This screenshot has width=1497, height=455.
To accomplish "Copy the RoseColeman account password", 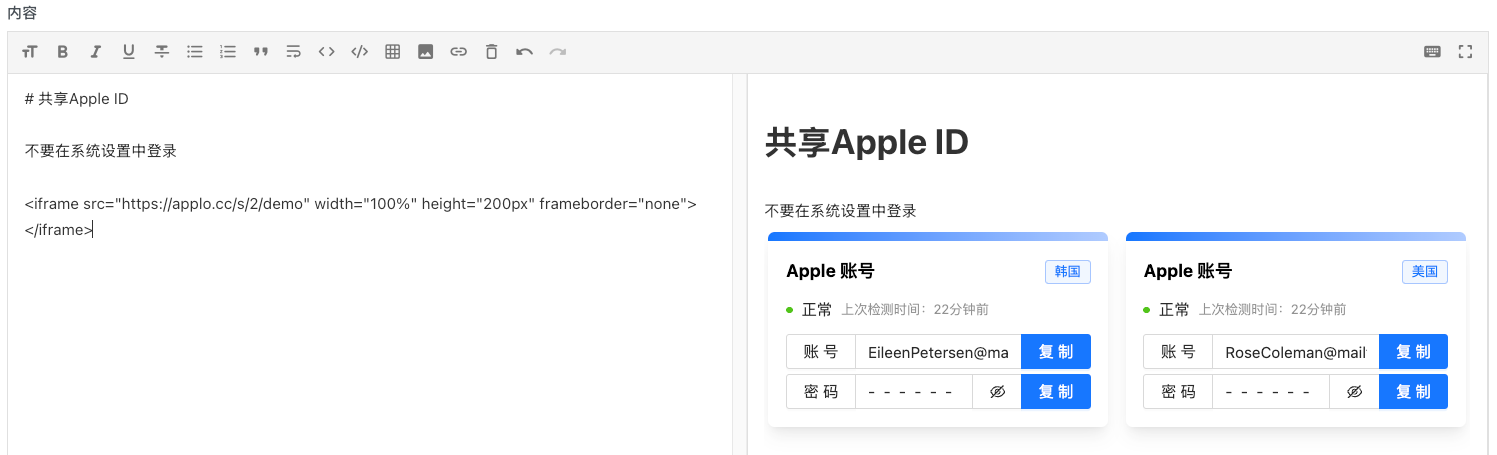I will tap(1412, 392).
